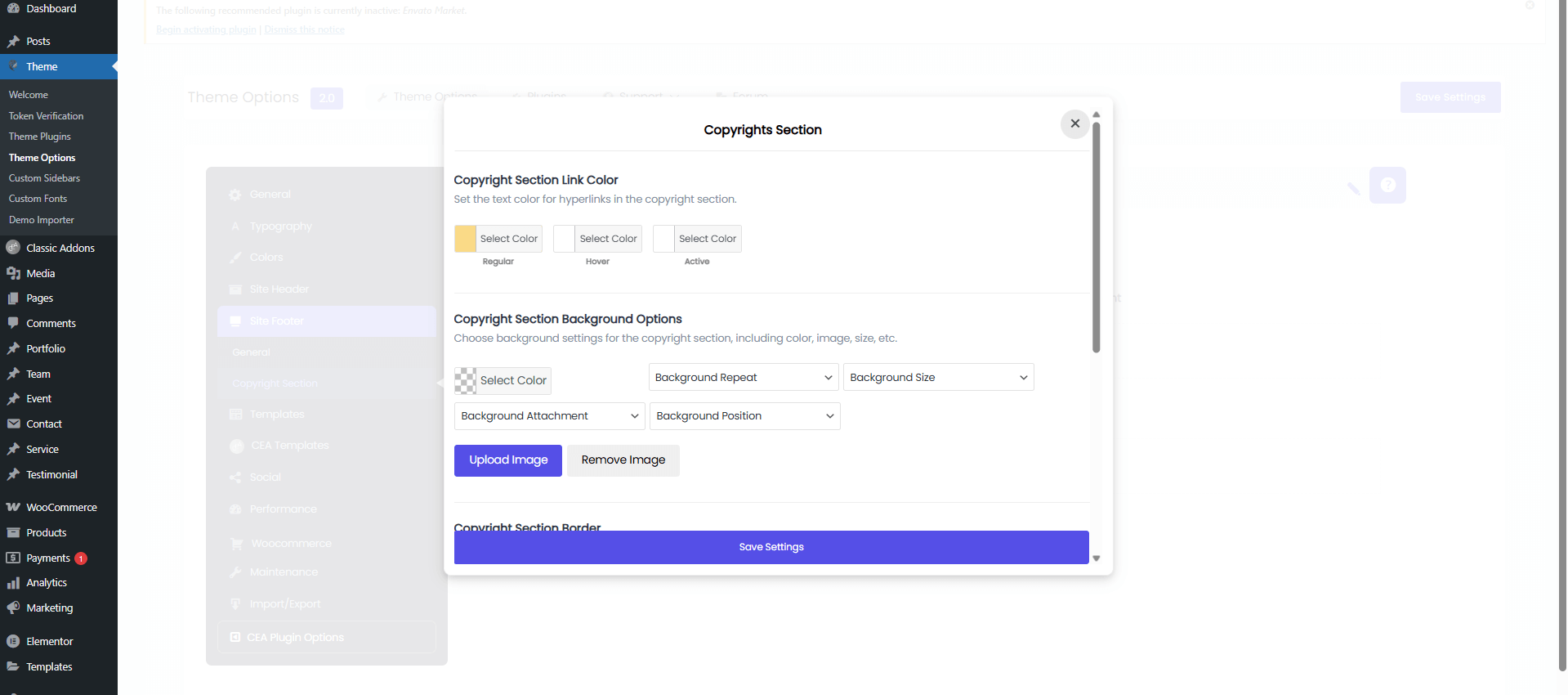Screen dimensions: 1568x695
Task: Click the Media icon in sidebar
Action: pyautogui.click(x=13, y=273)
